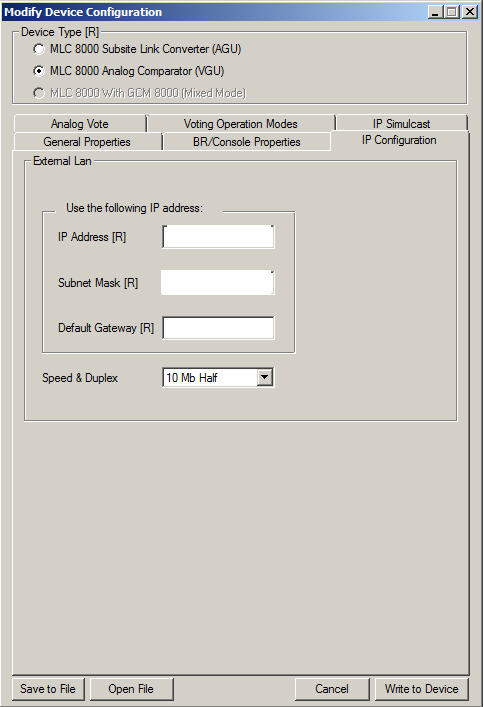
Task: Open the Voting Operation Modes tab
Action: point(240,124)
